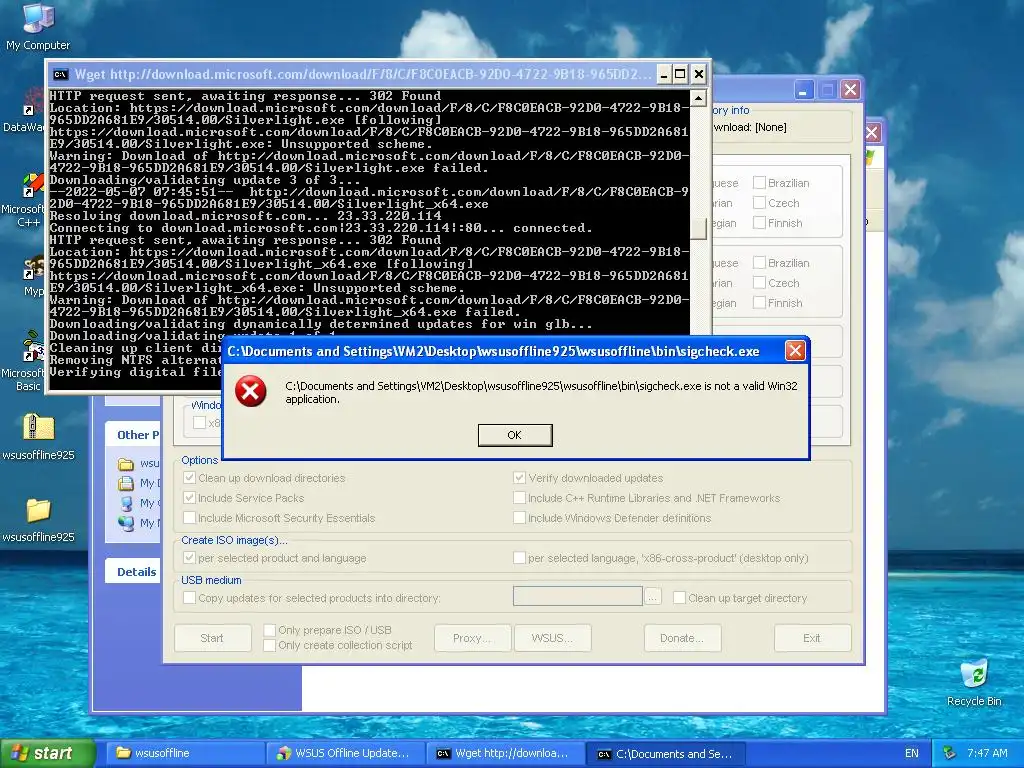This screenshot has width=1024, height=768.
Task: Open the Recycle Bin icon
Action: pos(974,683)
